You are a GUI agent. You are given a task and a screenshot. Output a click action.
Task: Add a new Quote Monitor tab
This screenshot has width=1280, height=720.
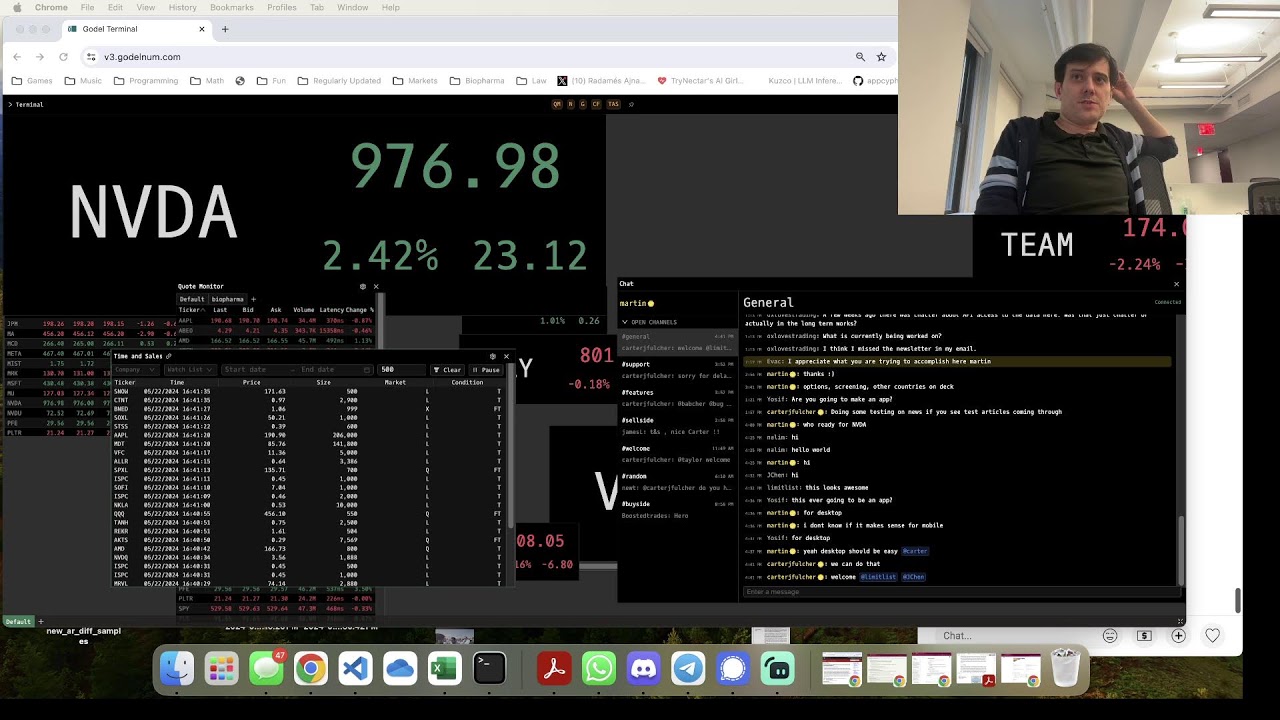253,299
